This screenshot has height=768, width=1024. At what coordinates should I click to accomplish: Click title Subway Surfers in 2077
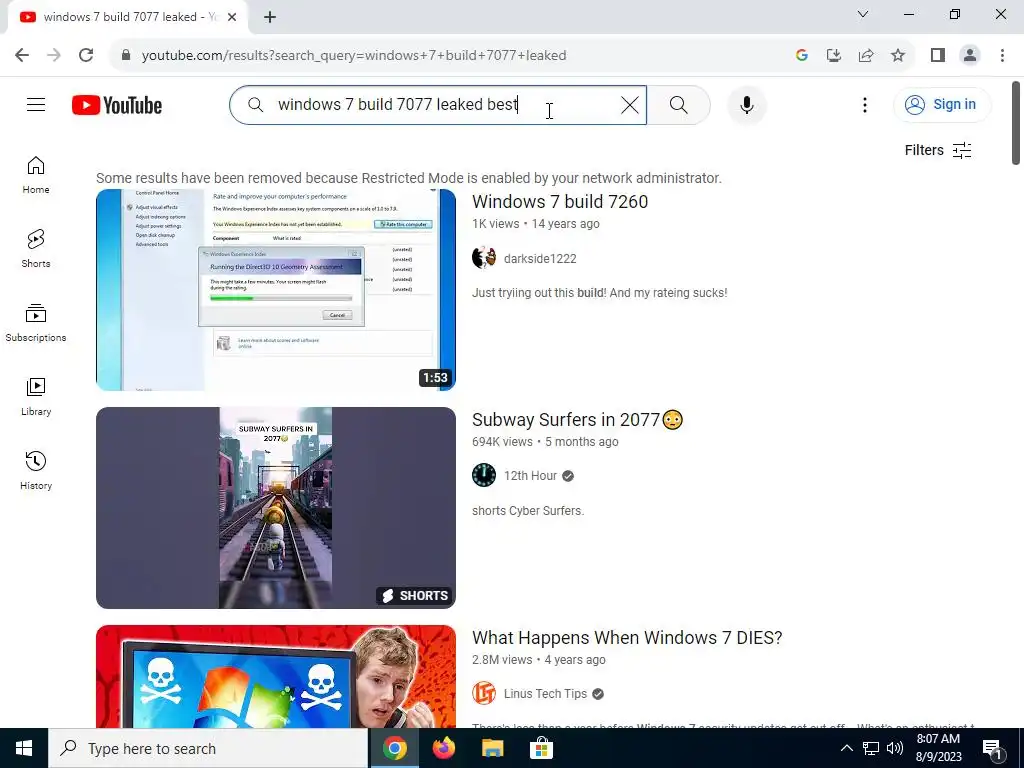(x=577, y=420)
